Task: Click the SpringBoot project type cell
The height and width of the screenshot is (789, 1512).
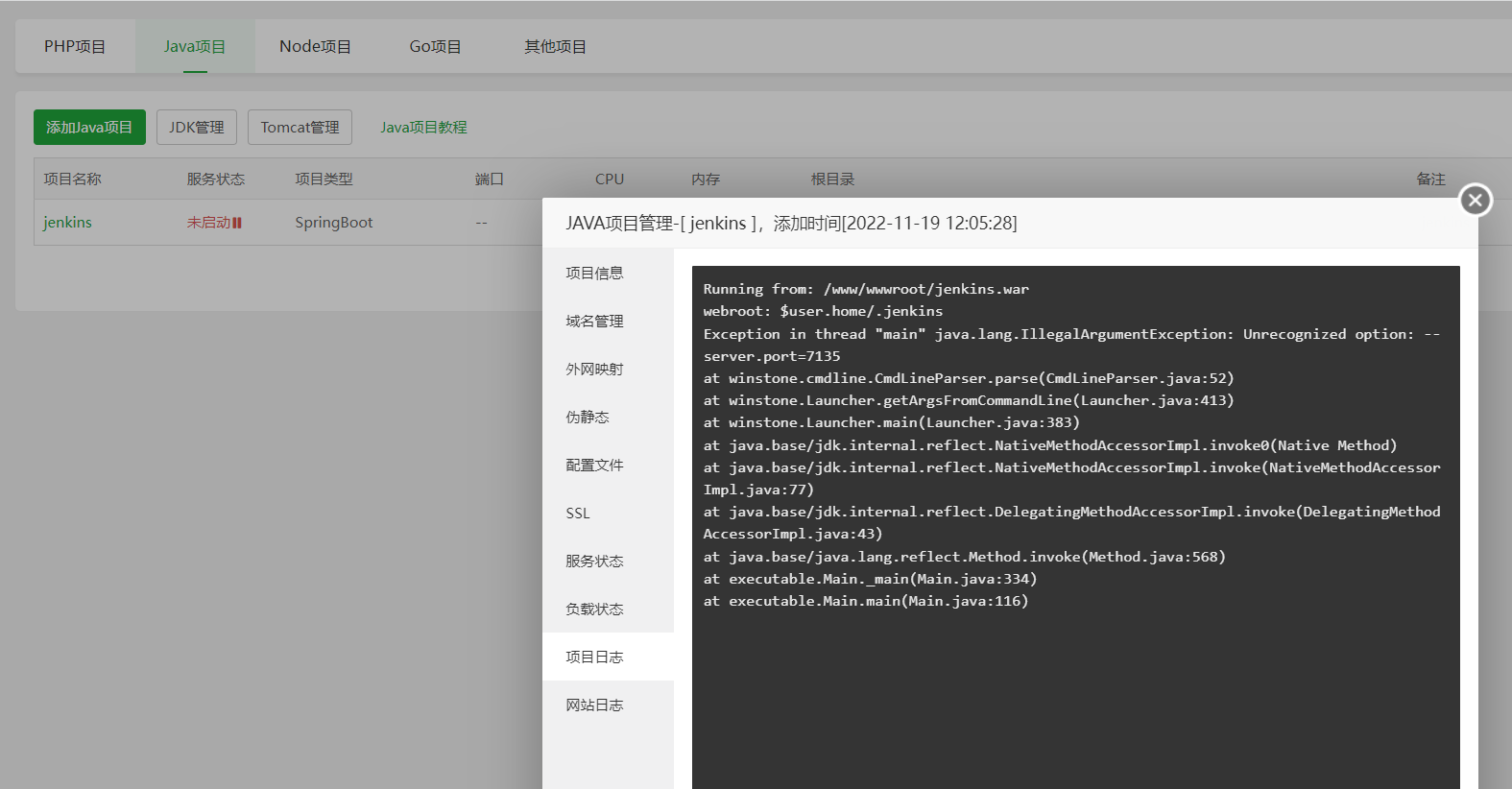Action: [x=334, y=223]
